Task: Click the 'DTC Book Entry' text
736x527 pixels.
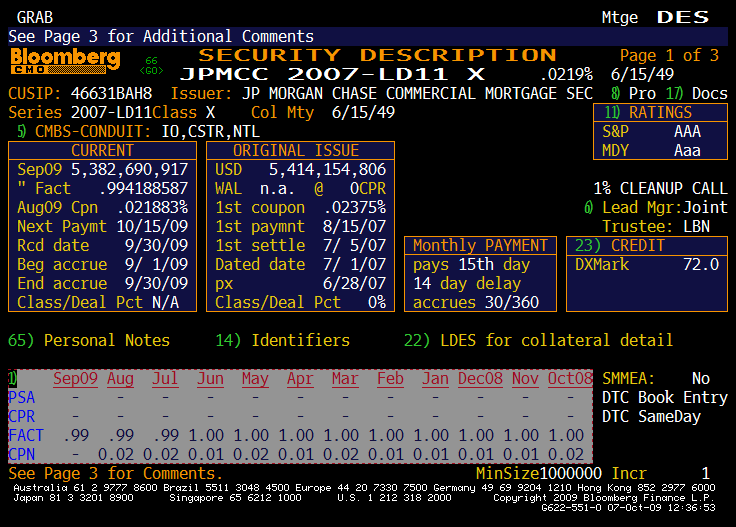Action: coord(665,397)
